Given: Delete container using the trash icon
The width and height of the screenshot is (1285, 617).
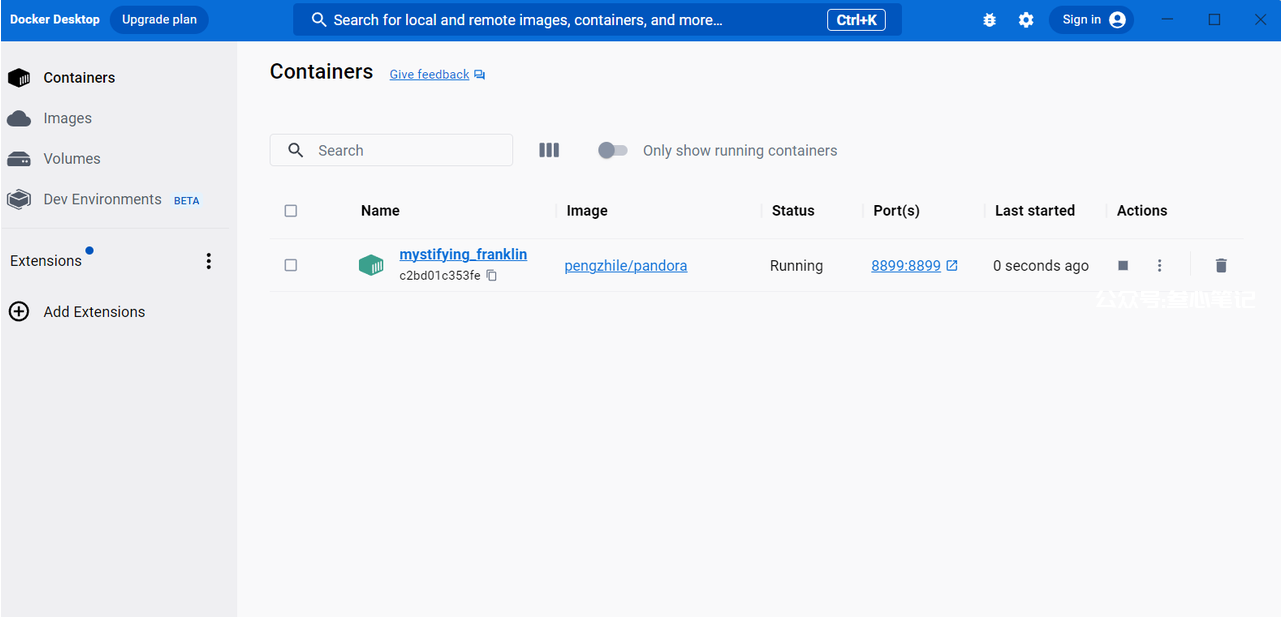Looking at the screenshot, I should tap(1220, 266).
